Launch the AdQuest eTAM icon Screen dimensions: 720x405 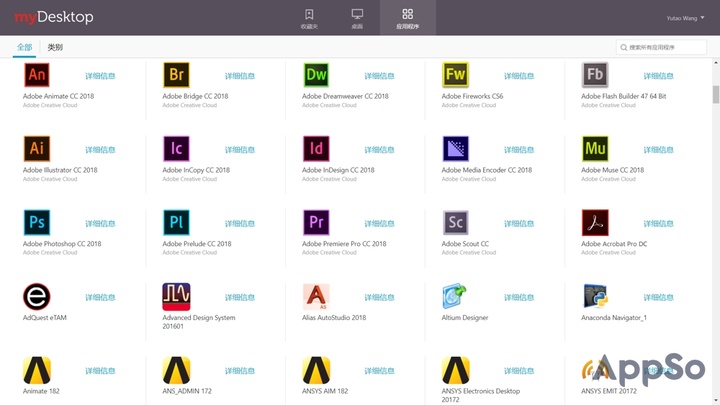(36, 296)
